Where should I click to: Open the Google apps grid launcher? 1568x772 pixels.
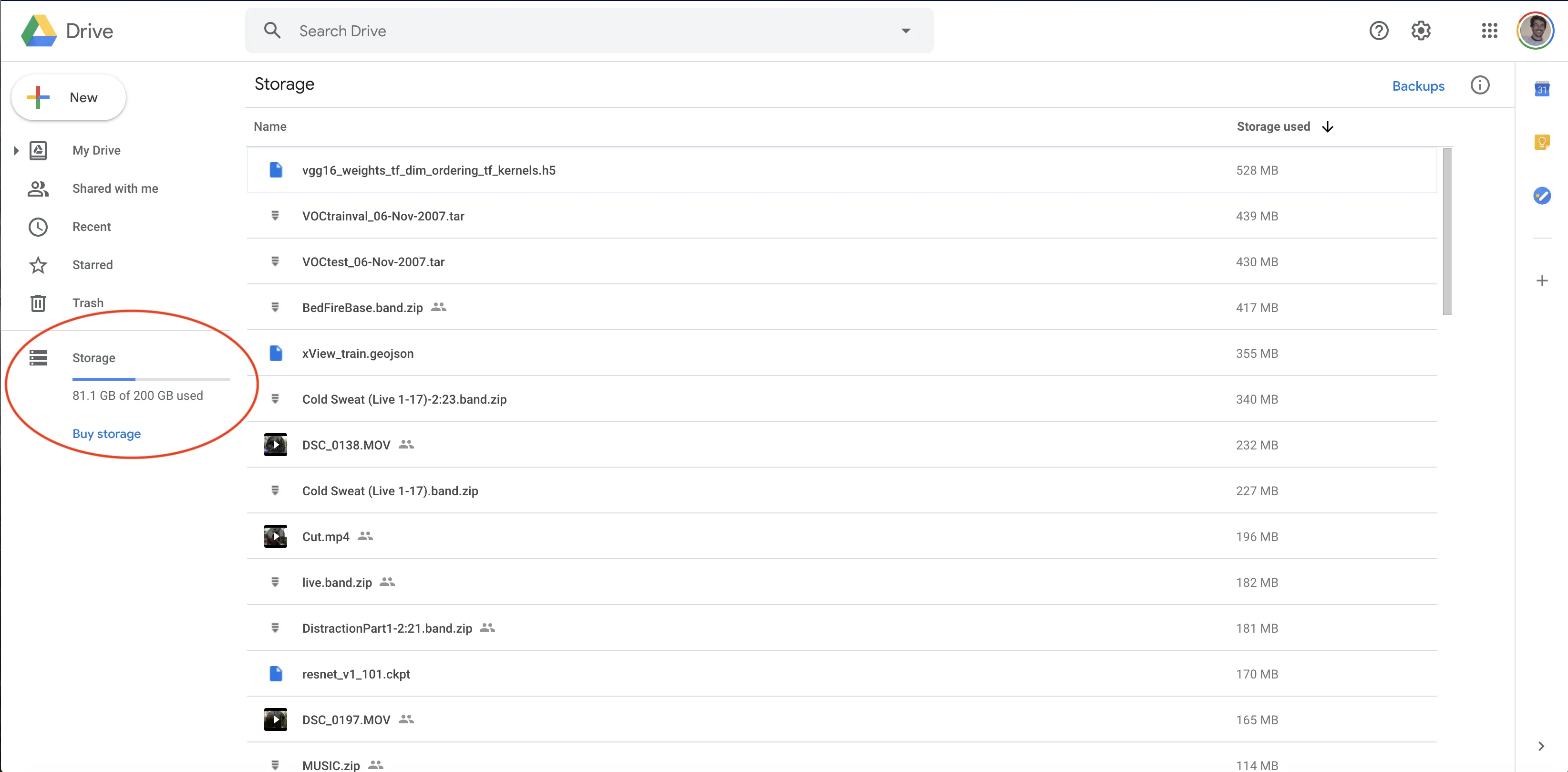point(1489,31)
